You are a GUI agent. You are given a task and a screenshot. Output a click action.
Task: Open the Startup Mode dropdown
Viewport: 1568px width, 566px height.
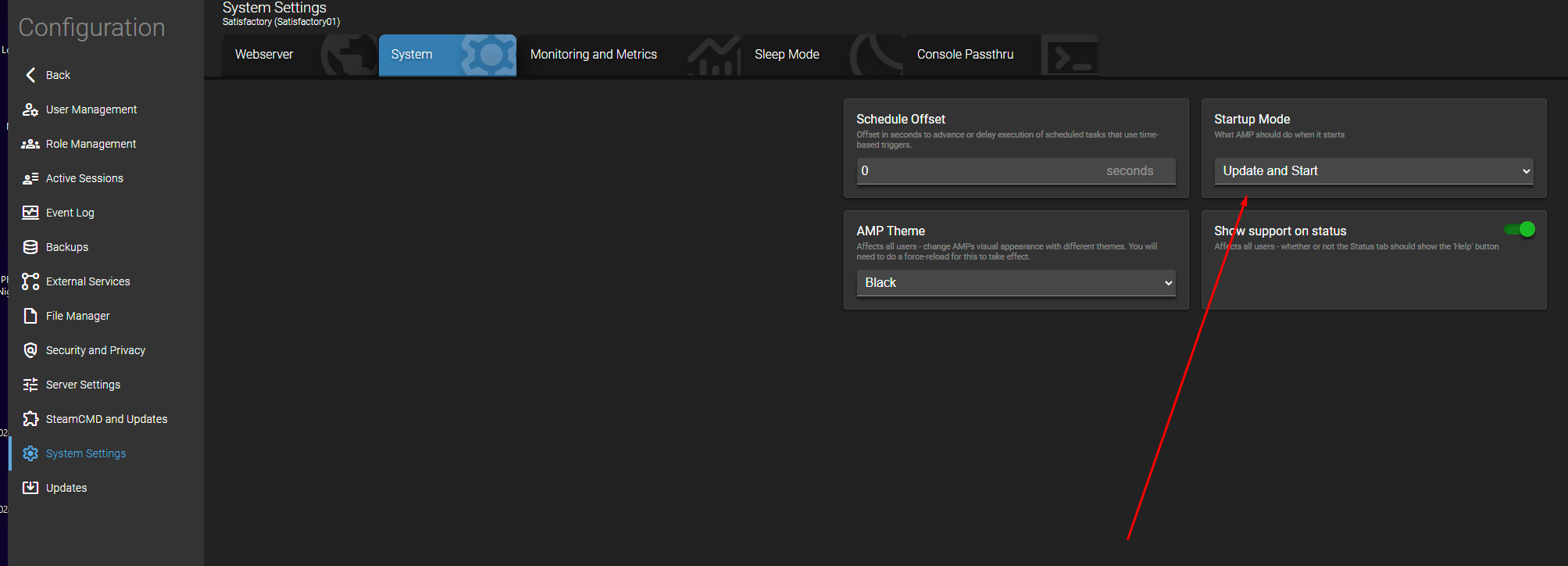(1374, 171)
